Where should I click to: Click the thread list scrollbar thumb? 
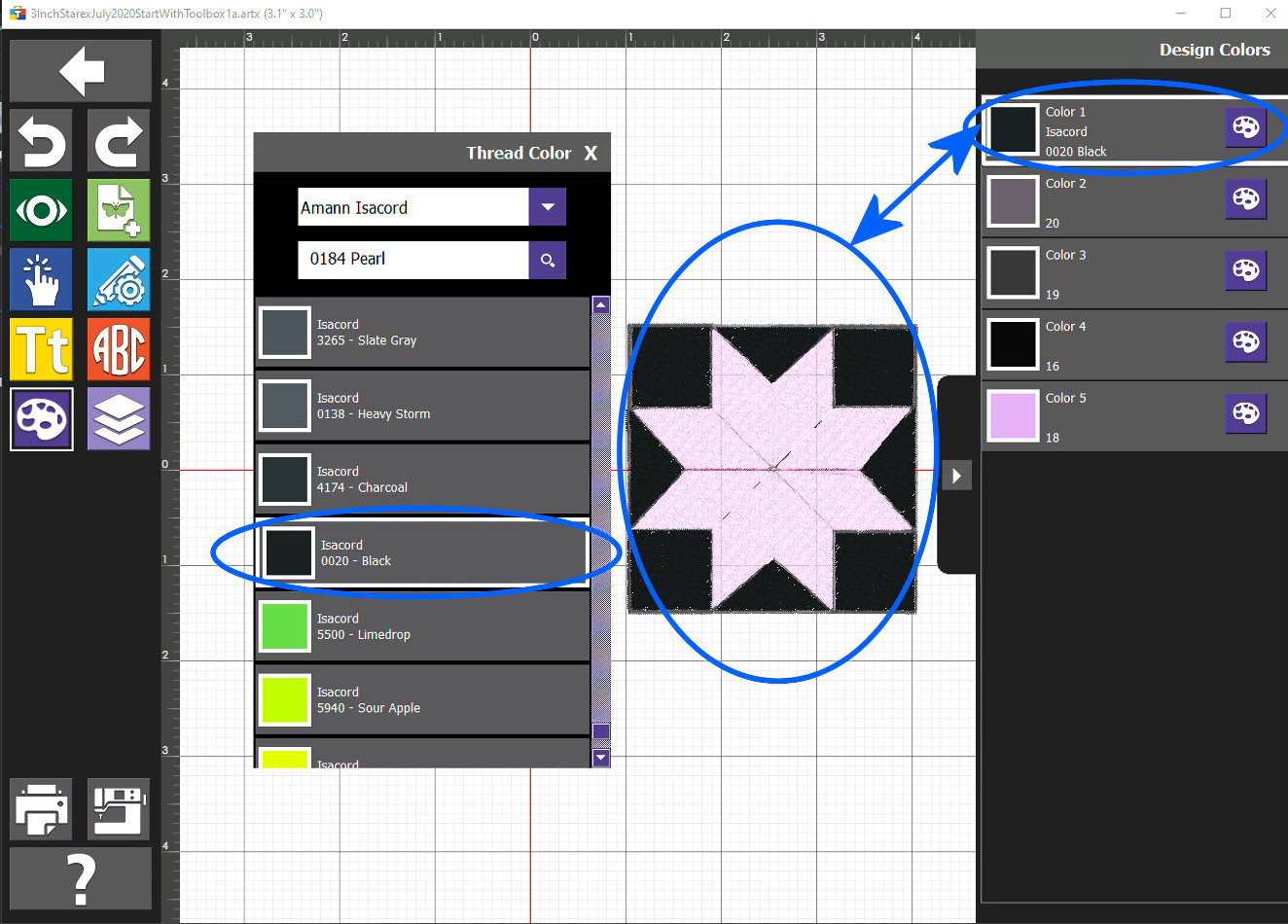(x=601, y=731)
